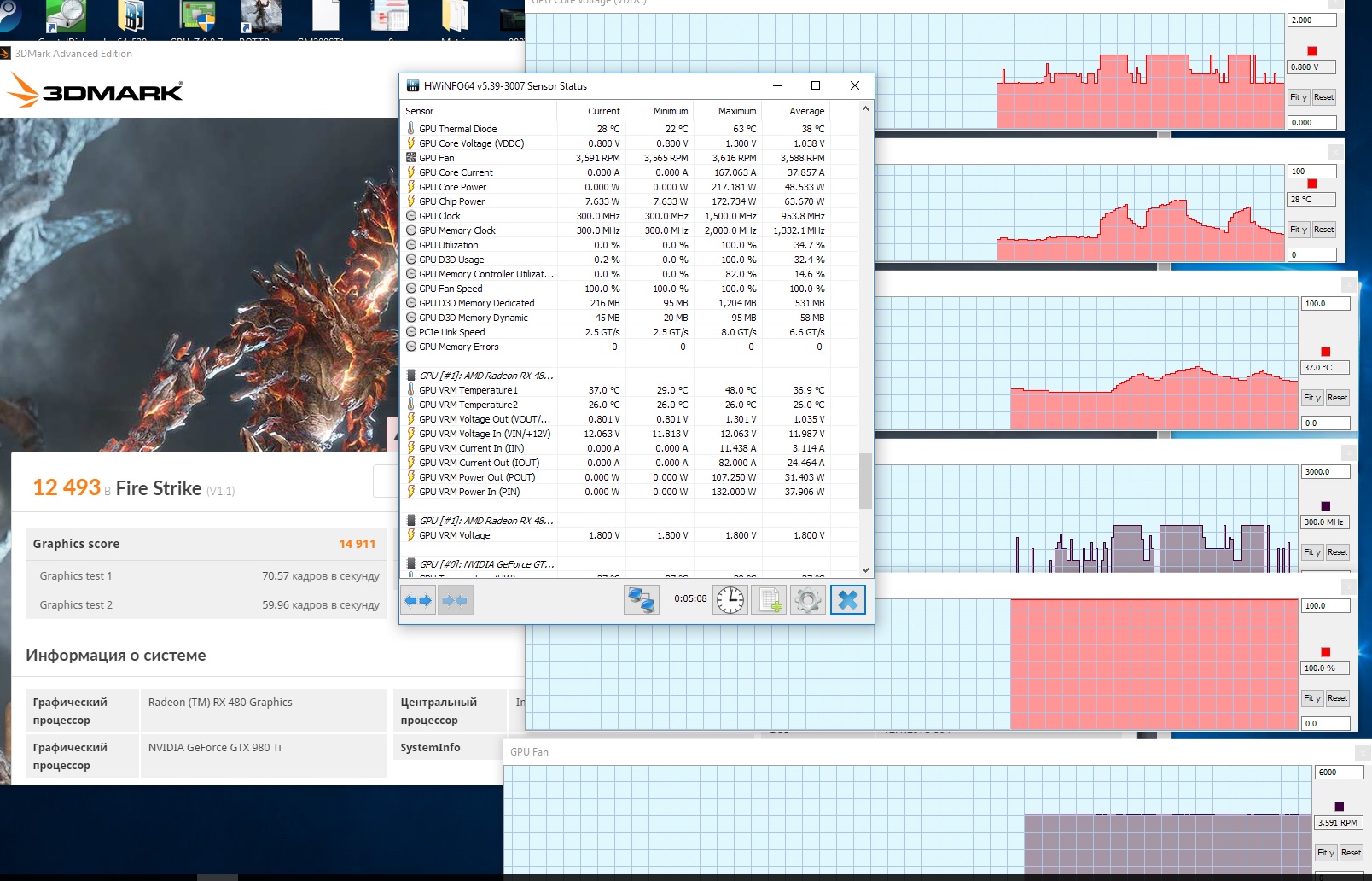Click the Graphics score value 14 911
This screenshot has height=881, width=1372.
(357, 544)
